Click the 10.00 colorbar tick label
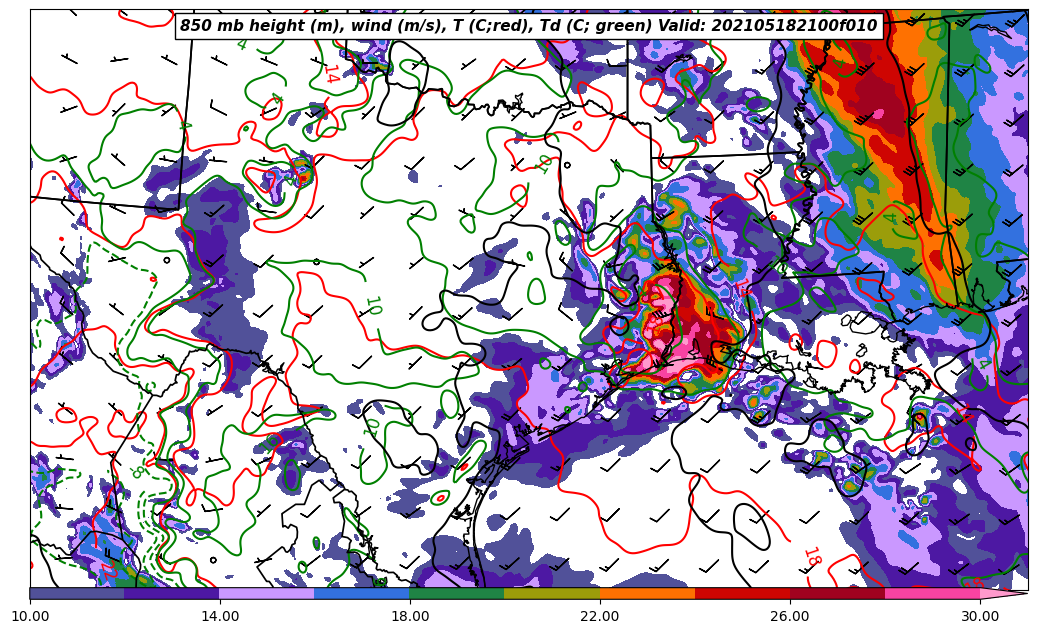The width and height of the screenshot is (1037, 633). click(x=30, y=616)
